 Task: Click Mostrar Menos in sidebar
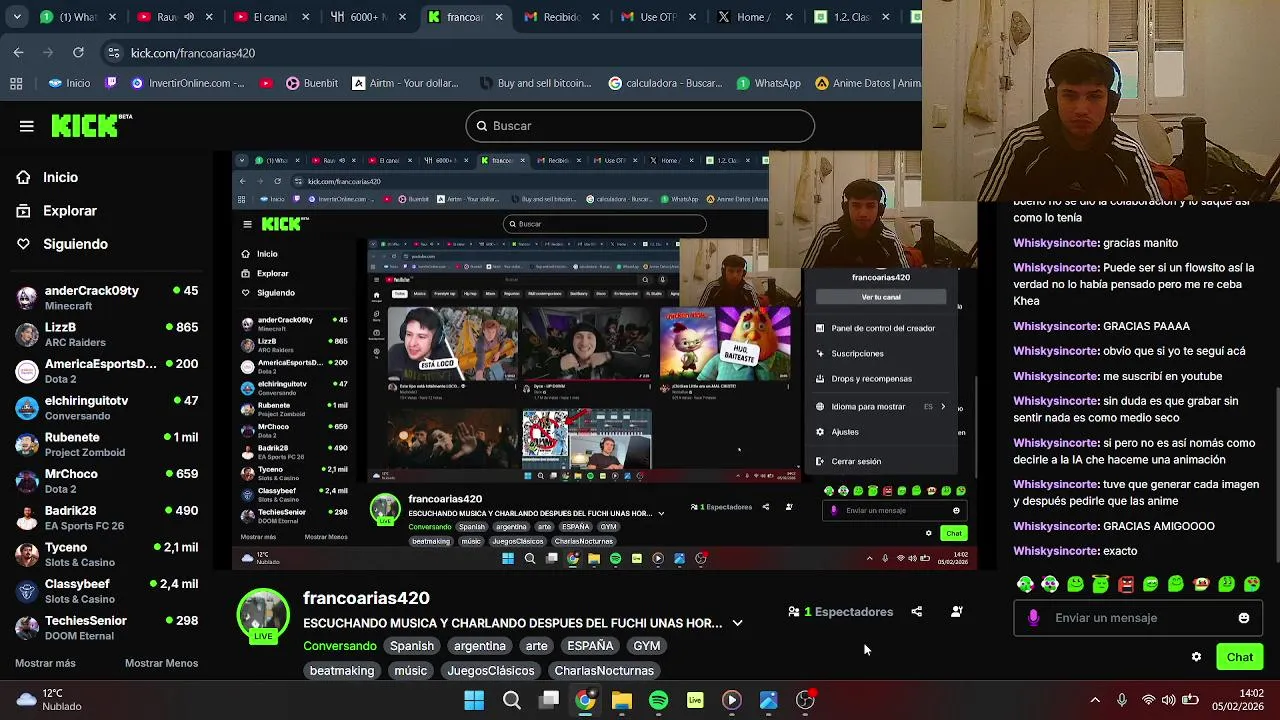(x=161, y=663)
